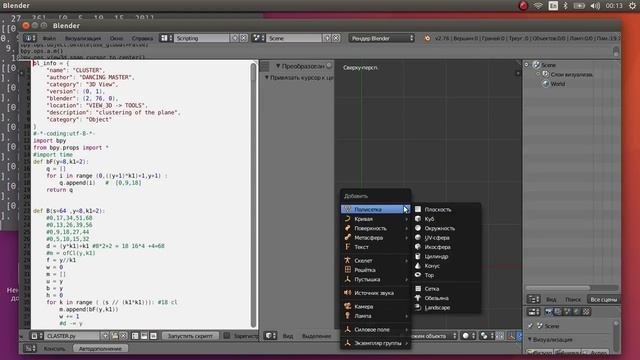Viewport: 640px width, 360px height.
Task: Toggle word wrap display button
Action: [x=144, y=336]
